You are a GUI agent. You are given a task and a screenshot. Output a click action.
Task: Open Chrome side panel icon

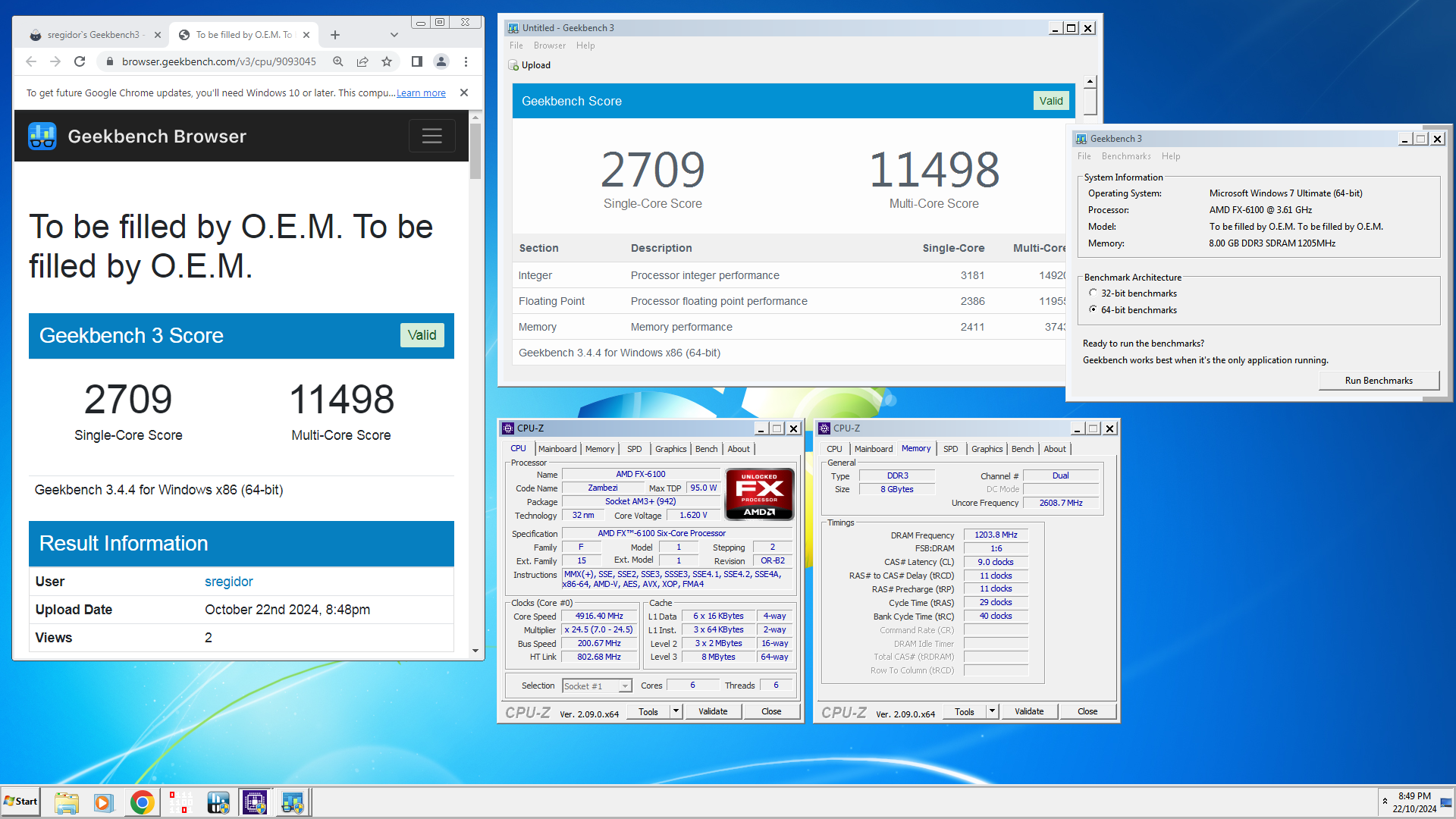[417, 61]
